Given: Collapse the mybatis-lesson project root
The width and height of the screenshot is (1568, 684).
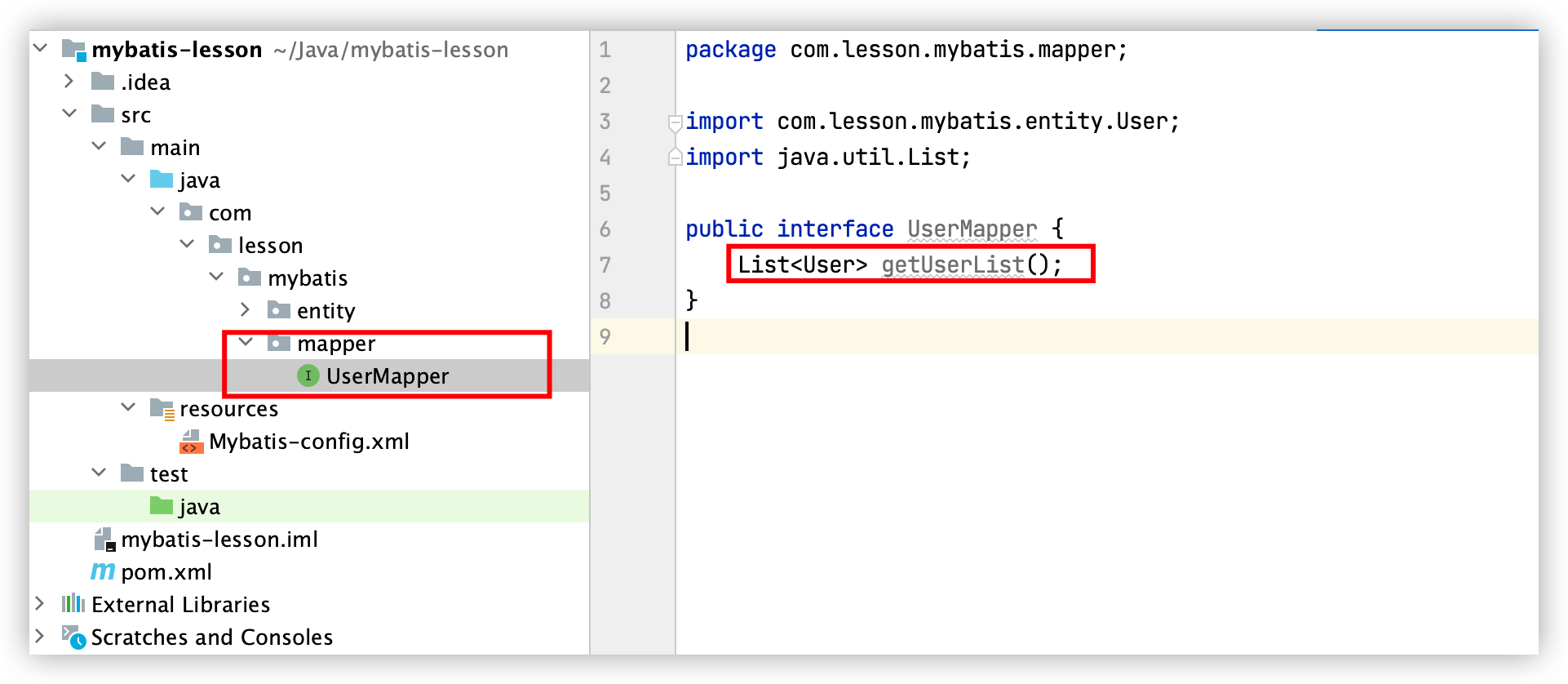Looking at the screenshot, I should coord(40,49).
